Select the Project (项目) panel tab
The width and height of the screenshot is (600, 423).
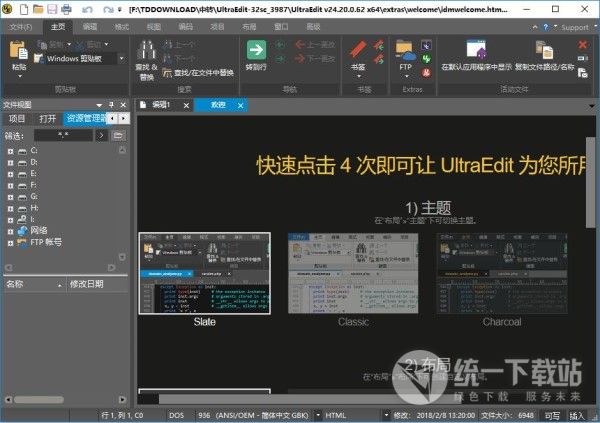point(16,119)
